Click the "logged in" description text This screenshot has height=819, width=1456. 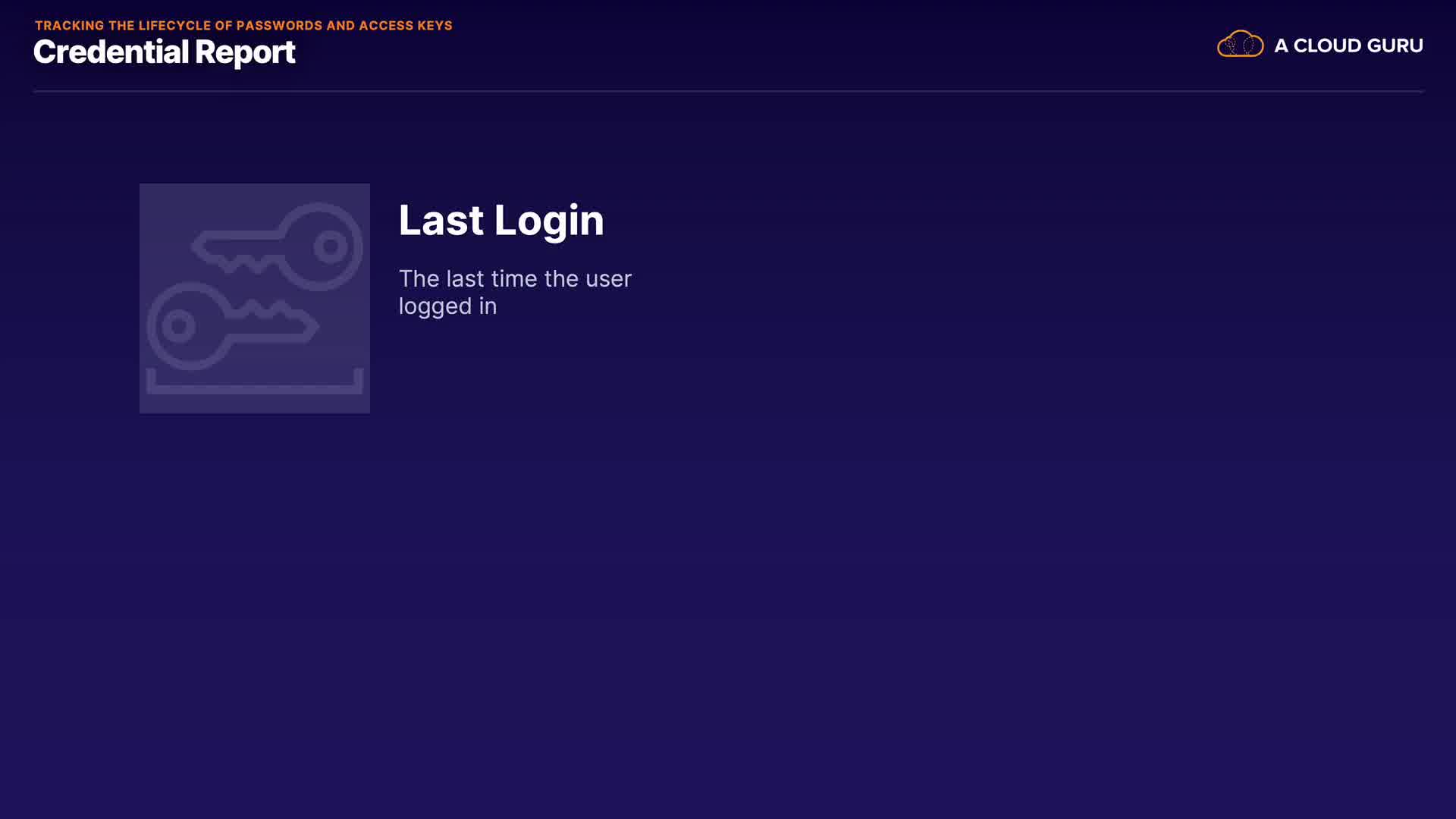[447, 307]
